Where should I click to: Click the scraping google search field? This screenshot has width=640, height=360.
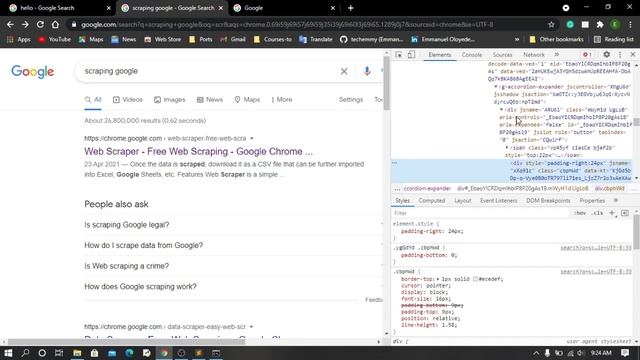click(x=208, y=71)
